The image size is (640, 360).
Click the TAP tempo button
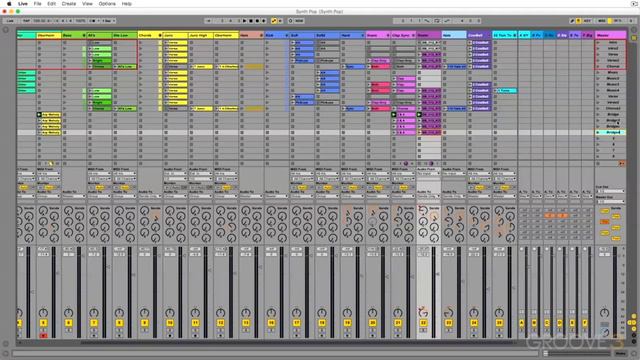pyautogui.click(x=26, y=20)
